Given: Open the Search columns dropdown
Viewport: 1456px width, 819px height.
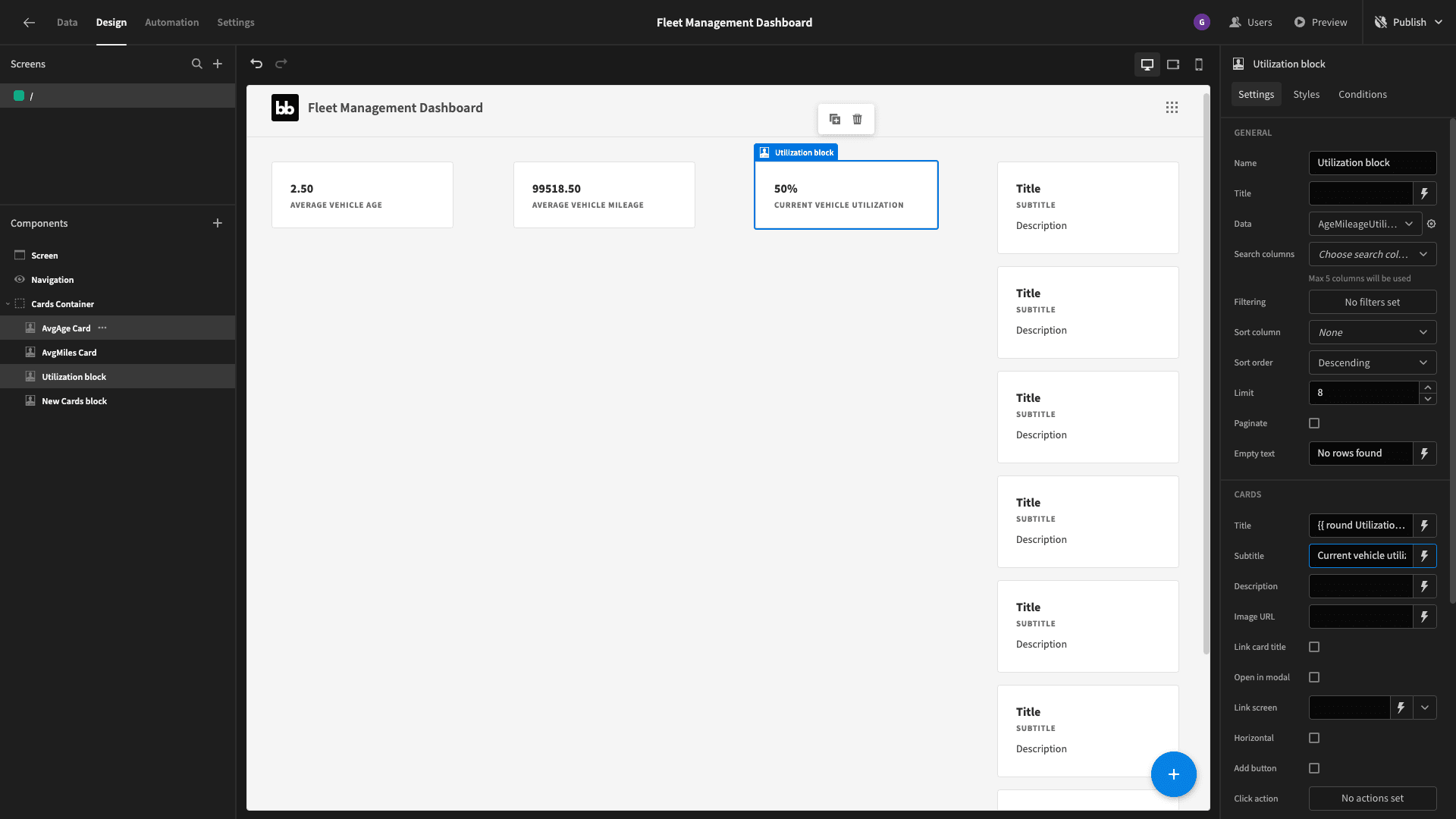Looking at the screenshot, I should point(1373,254).
